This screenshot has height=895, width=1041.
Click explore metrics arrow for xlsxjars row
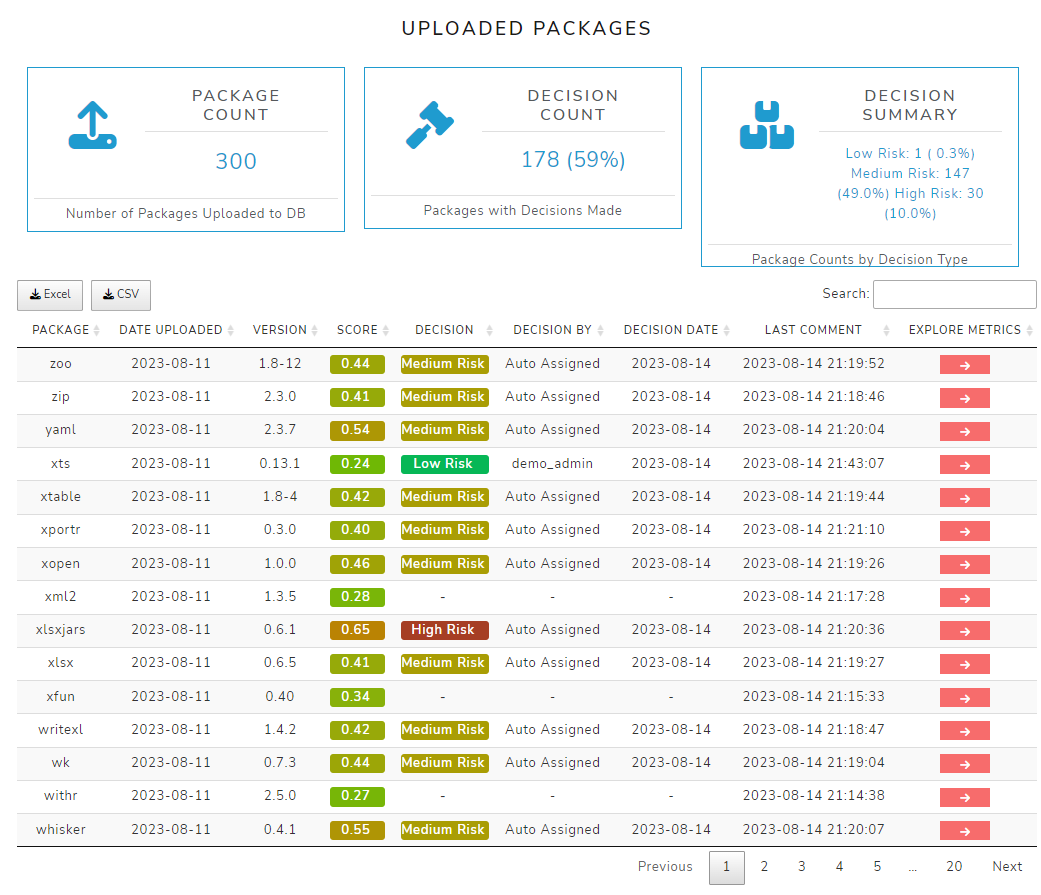pyautogui.click(x=964, y=631)
